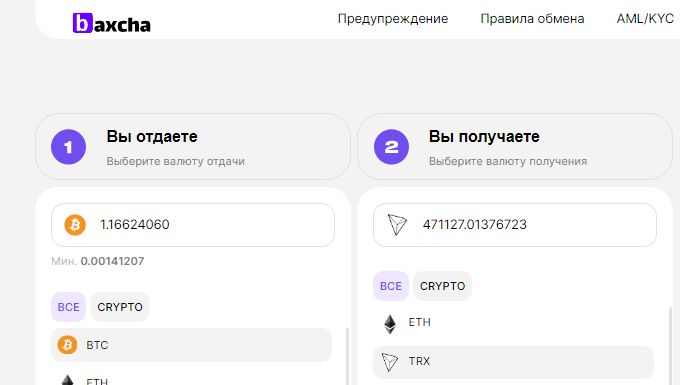The height and width of the screenshot is (385, 680).
Task: Select the ВСЕ filter under Вы получаете
Action: (x=391, y=286)
